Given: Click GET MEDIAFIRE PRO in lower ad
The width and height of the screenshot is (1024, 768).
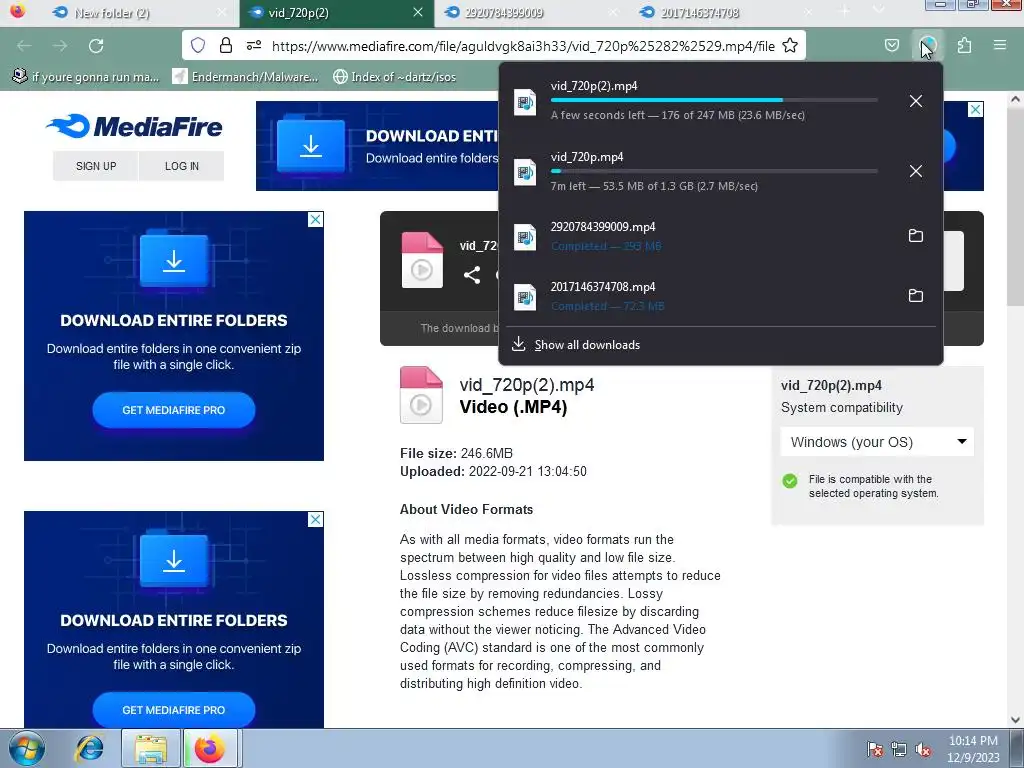Looking at the screenshot, I should pos(174,710).
